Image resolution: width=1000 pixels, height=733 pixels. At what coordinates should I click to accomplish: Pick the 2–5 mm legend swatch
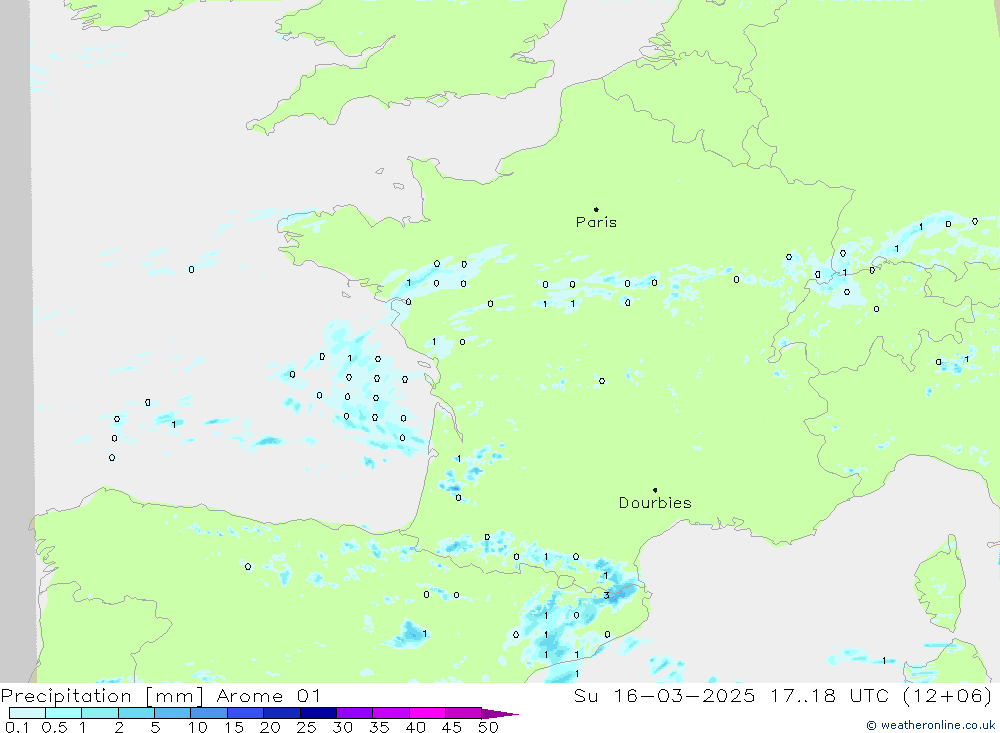coord(136,713)
